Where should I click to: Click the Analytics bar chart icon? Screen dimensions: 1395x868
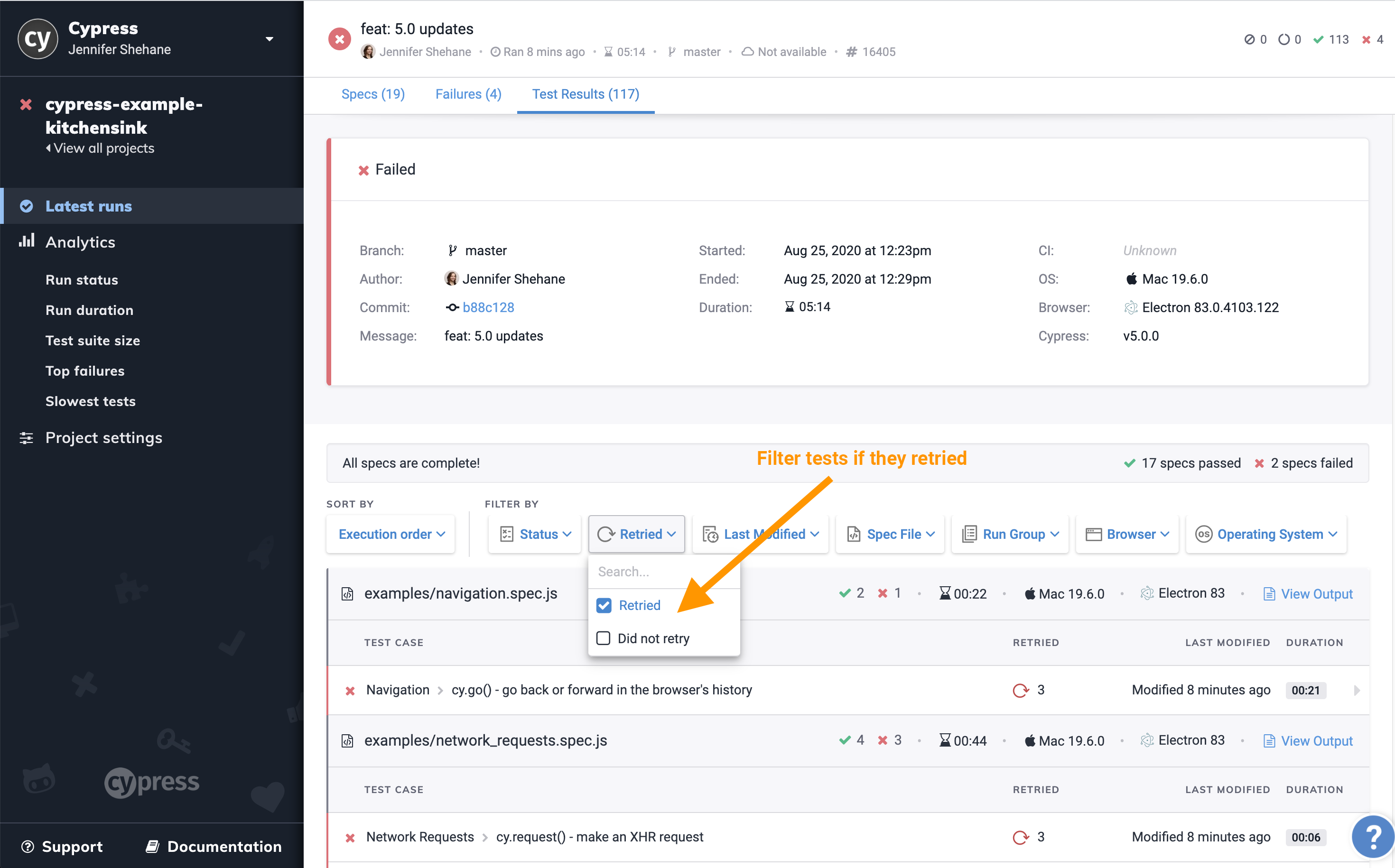(27, 241)
